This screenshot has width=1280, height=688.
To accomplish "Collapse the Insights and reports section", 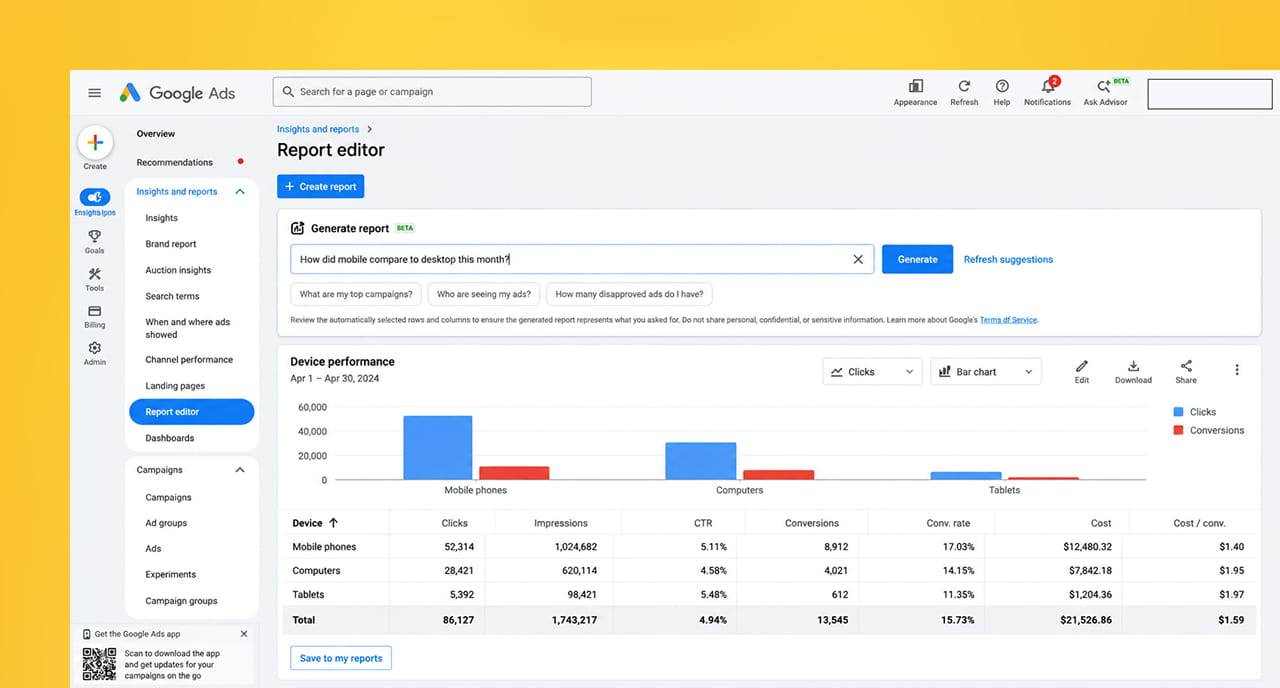I will coord(239,192).
